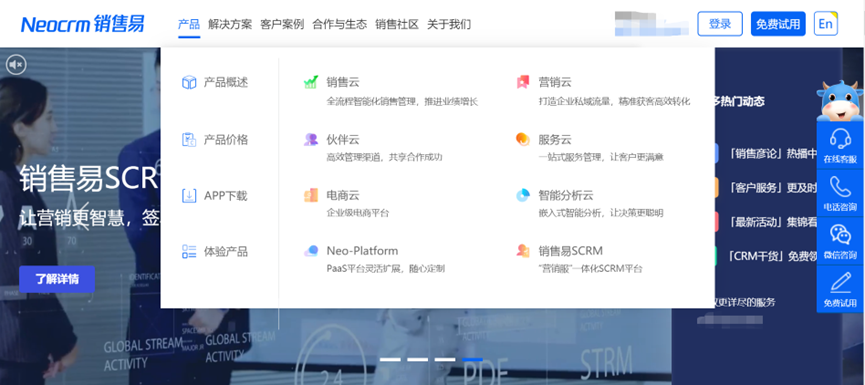Click the 免费试用 header button
The image size is (865, 385).
pyautogui.click(x=778, y=24)
